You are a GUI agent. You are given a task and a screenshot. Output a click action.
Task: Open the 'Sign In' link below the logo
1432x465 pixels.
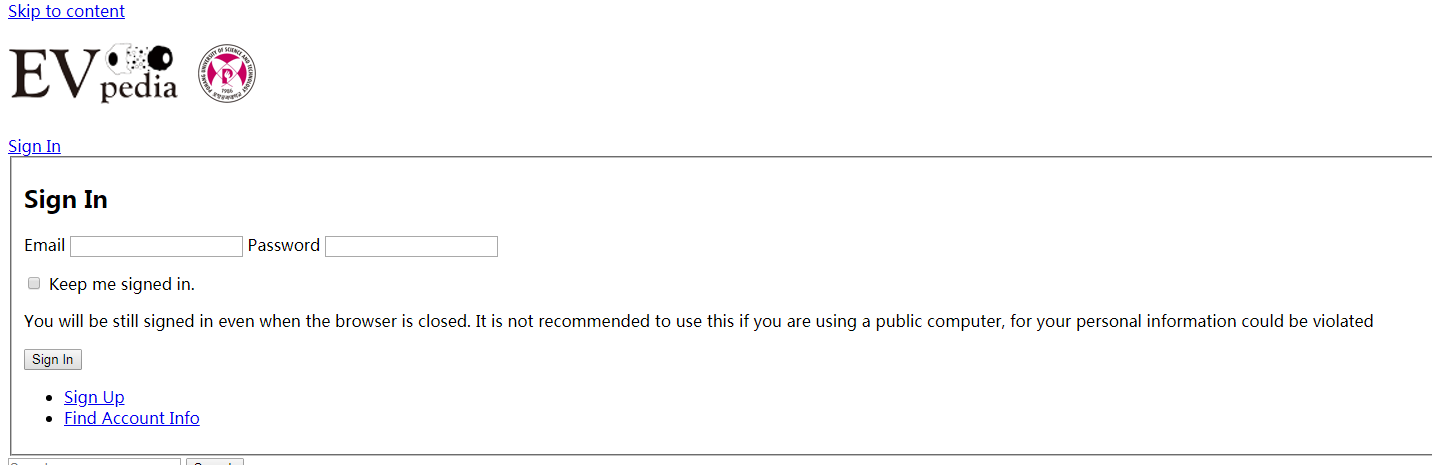(35, 146)
